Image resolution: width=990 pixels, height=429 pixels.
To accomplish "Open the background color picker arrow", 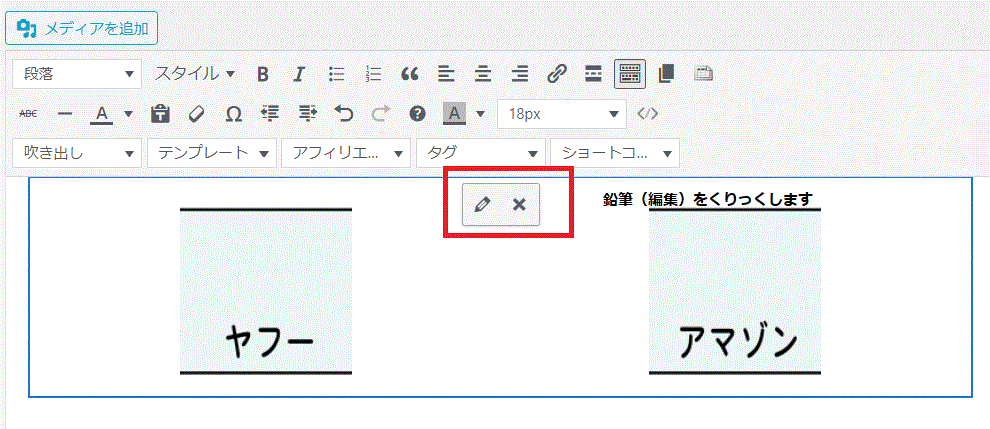I will pyautogui.click(x=480, y=114).
